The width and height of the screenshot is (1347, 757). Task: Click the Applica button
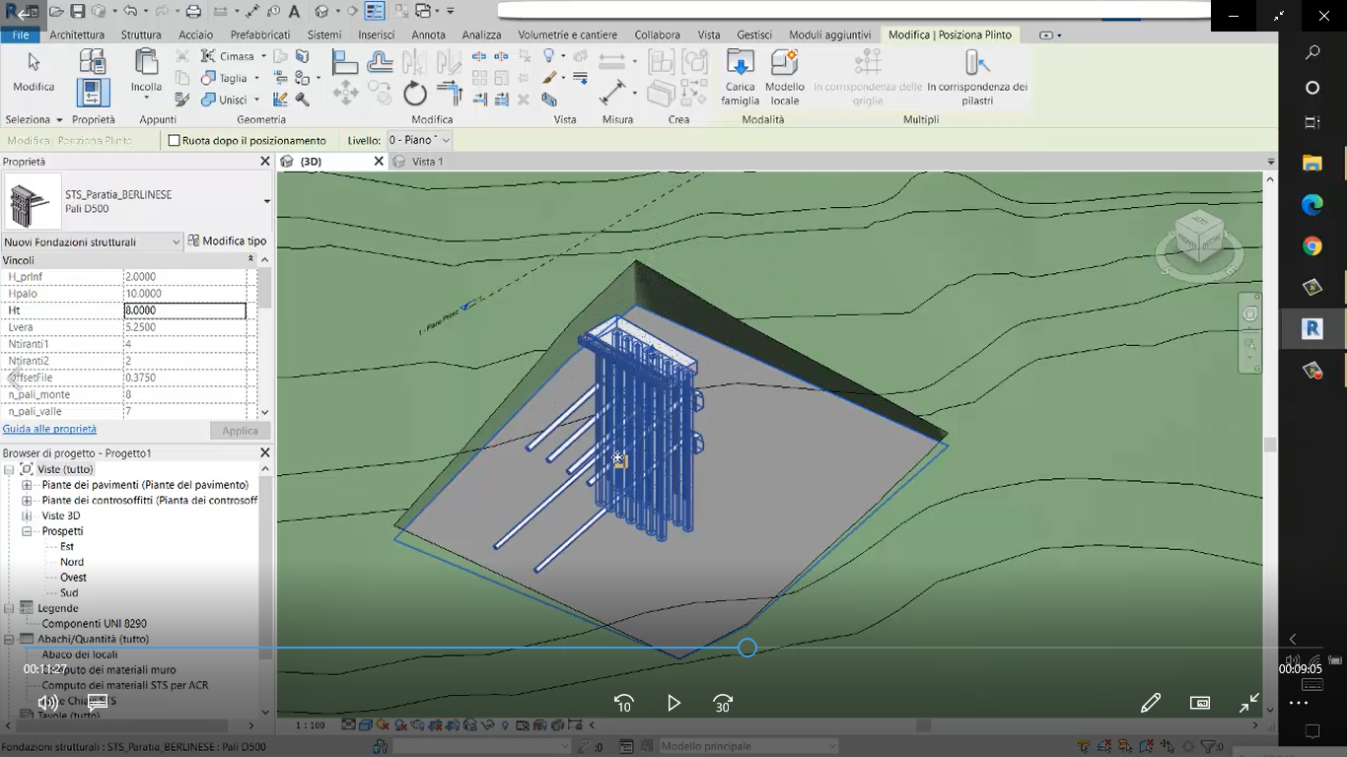pyautogui.click(x=240, y=431)
